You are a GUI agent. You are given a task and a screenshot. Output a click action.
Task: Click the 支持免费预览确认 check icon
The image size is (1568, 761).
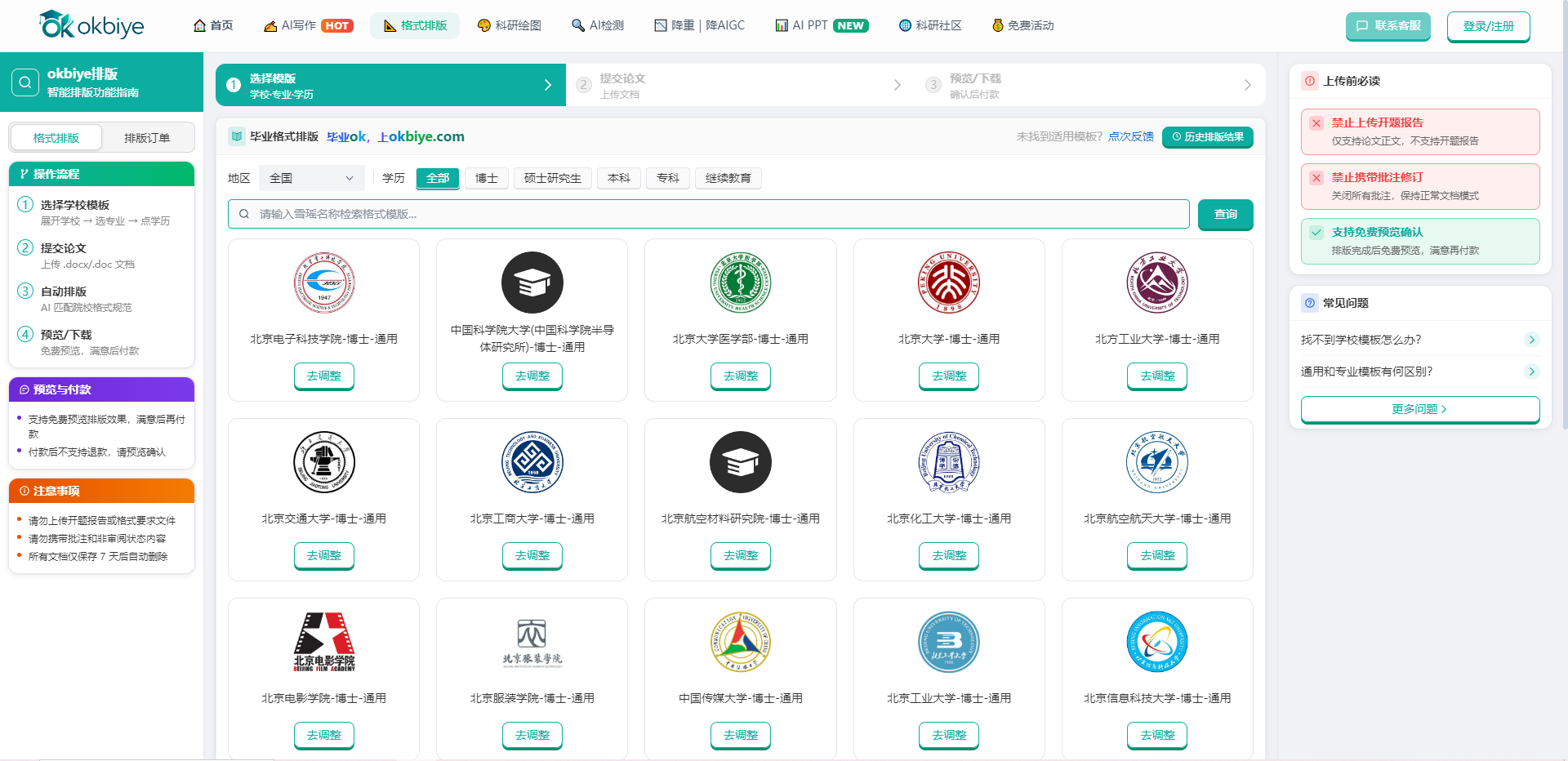(x=1316, y=233)
